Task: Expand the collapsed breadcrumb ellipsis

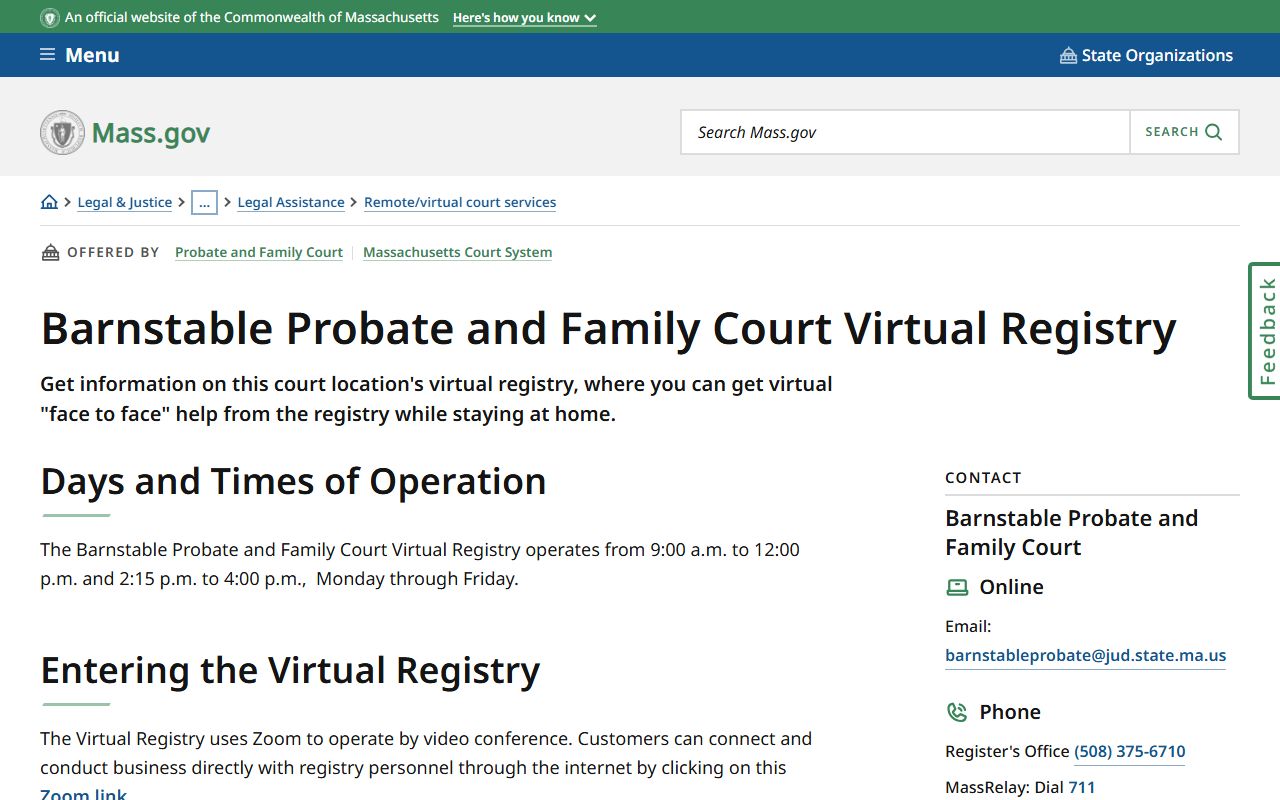Action: click(204, 202)
